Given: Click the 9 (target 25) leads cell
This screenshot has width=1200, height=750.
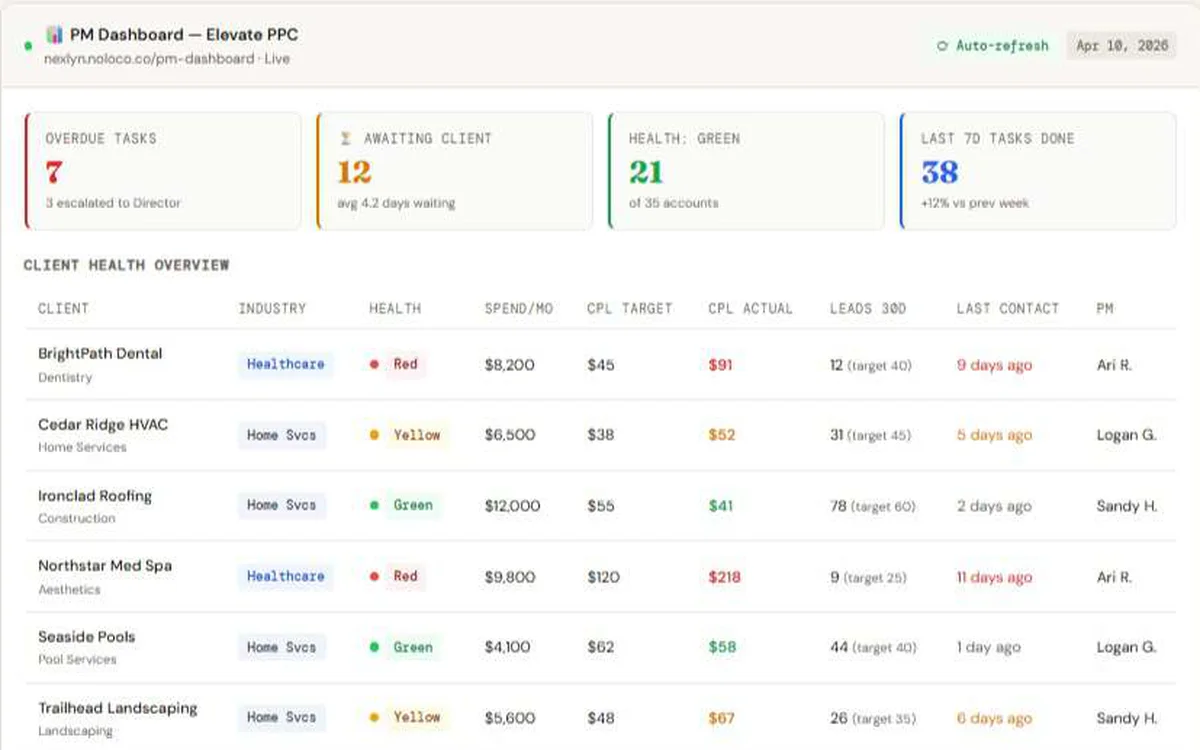Looking at the screenshot, I should (869, 577).
